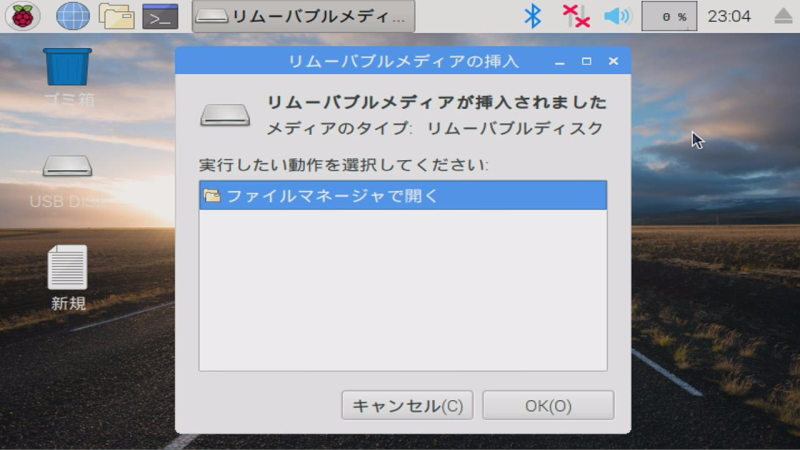Open the Raspberry Pi main menu

pyautogui.click(x=22, y=16)
